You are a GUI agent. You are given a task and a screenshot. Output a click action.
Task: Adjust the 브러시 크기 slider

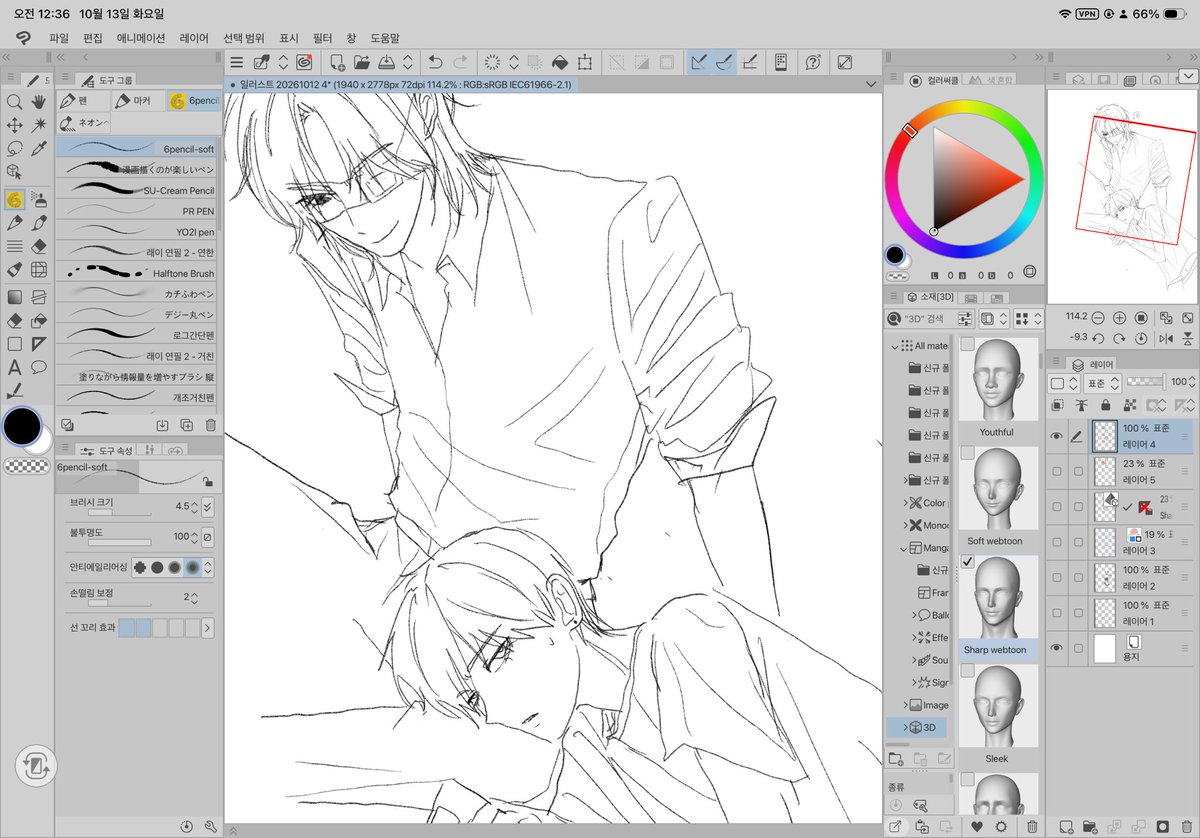click(120, 513)
